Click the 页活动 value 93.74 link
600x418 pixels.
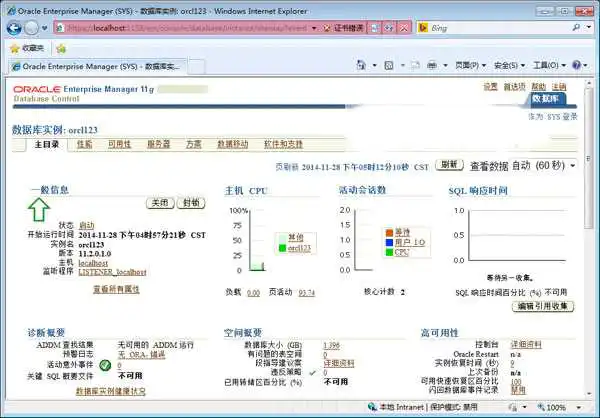[307, 293]
